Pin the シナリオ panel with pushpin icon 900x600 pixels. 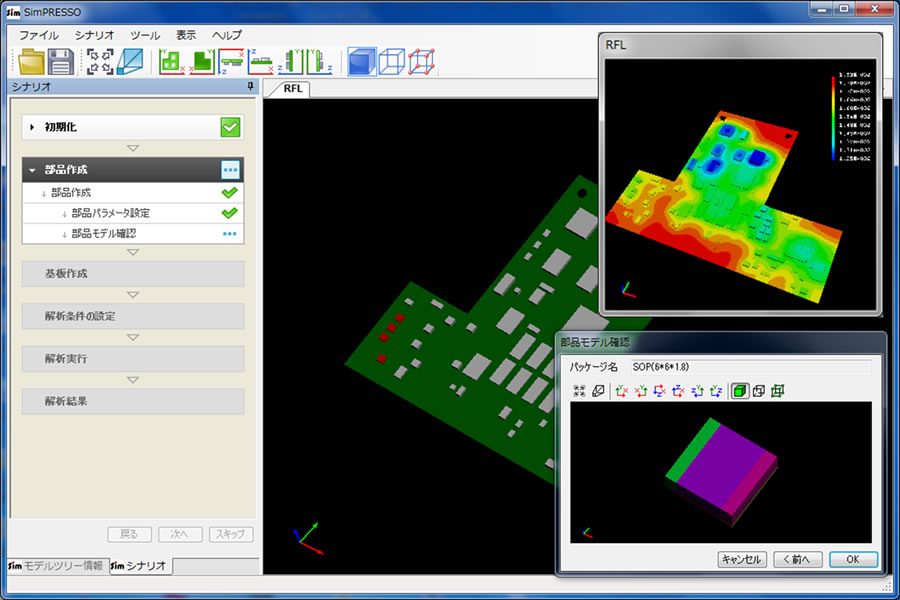tap(250, 87)
